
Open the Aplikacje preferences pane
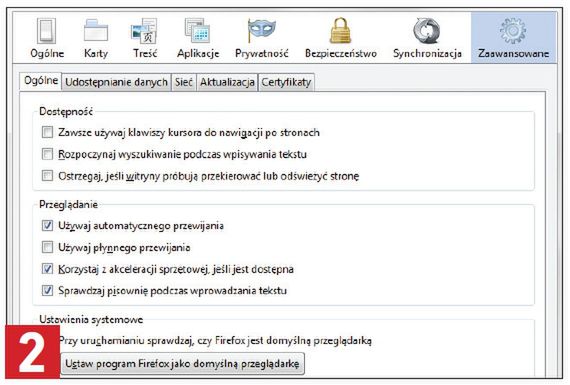(x=198, y=38)
